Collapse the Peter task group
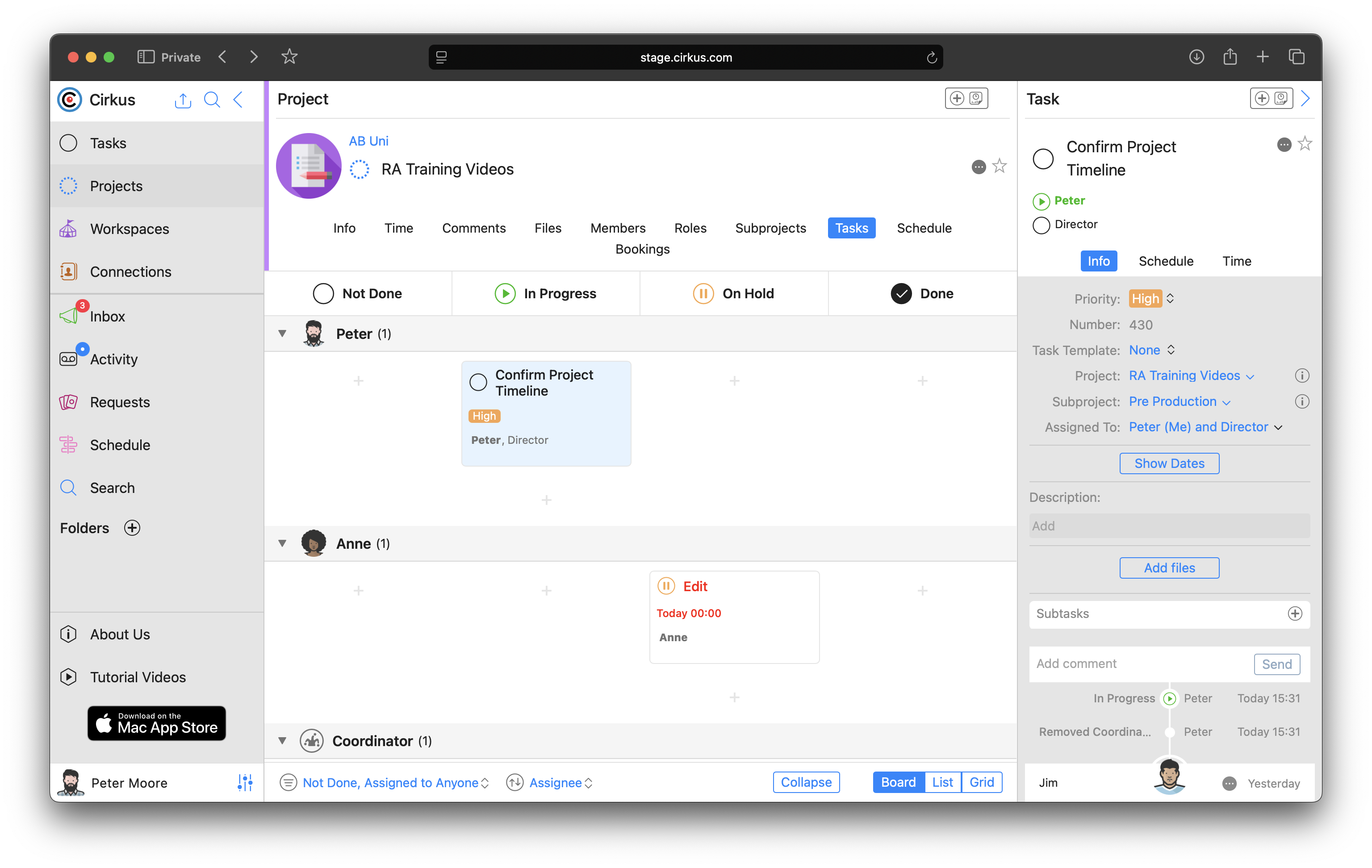1372x868 pixels. click(282, 334)
